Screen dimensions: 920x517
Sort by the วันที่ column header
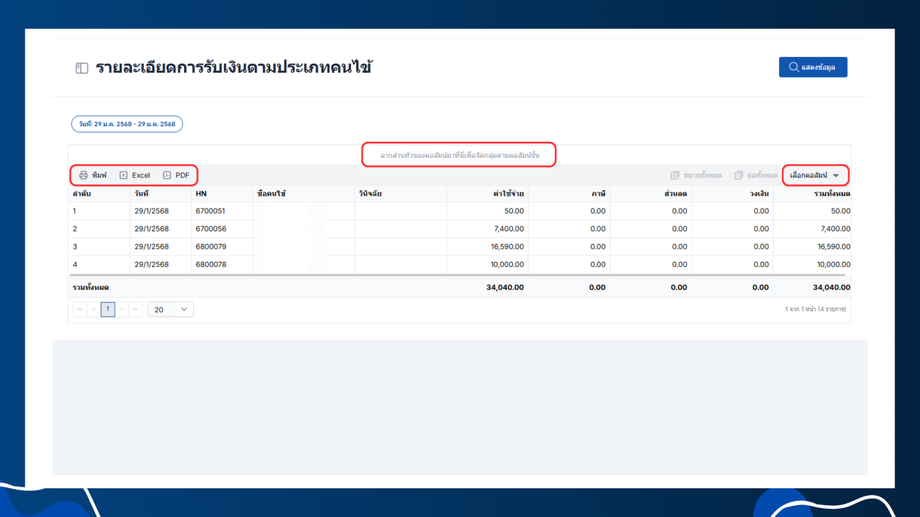click(141, 193)
